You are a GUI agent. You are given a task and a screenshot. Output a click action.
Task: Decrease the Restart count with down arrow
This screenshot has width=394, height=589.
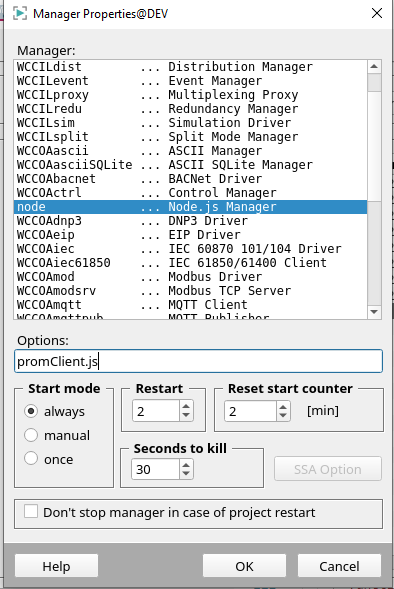click(x=186, y=415)
